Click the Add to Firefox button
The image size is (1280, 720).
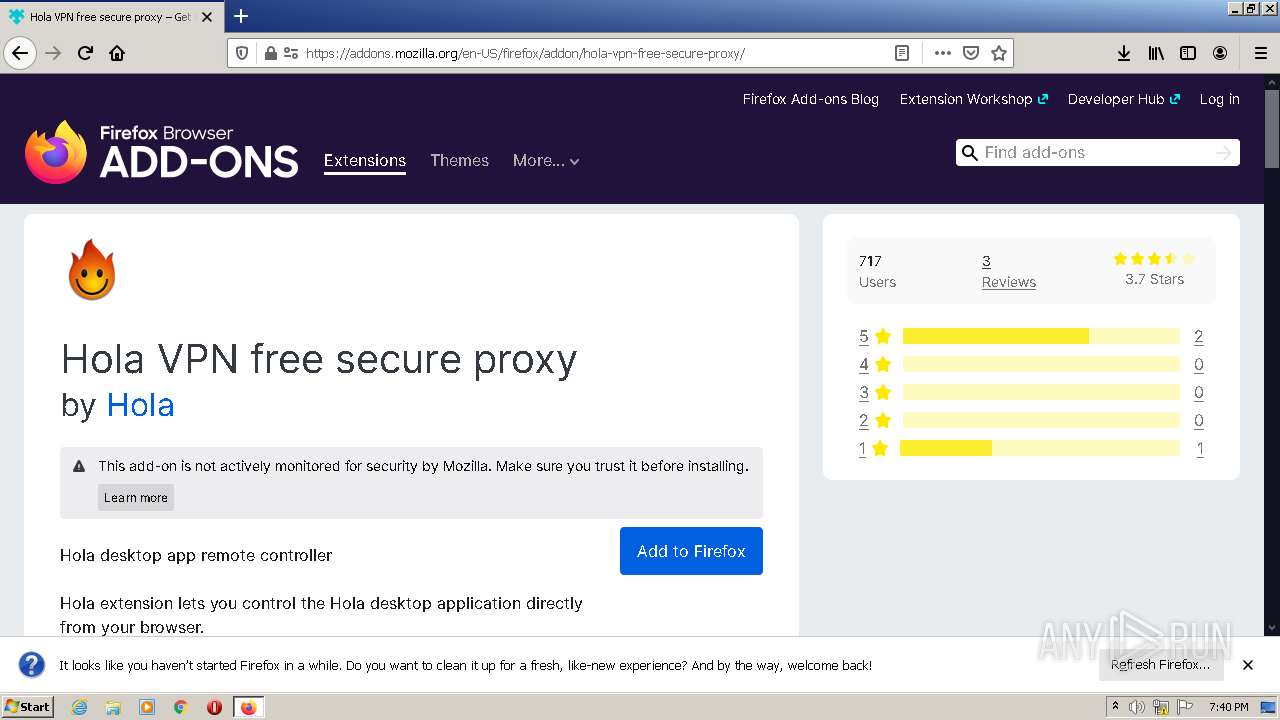[x=691, y=551]
